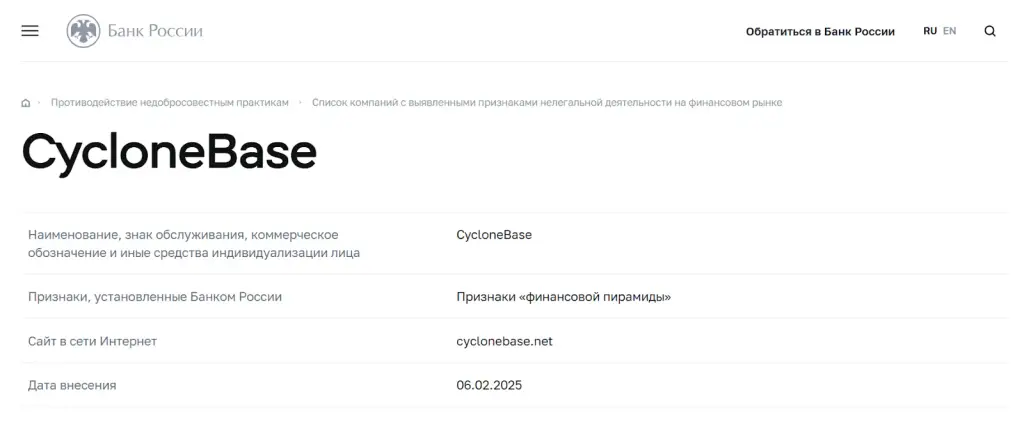Click the date value 06.02.2025

489,385
